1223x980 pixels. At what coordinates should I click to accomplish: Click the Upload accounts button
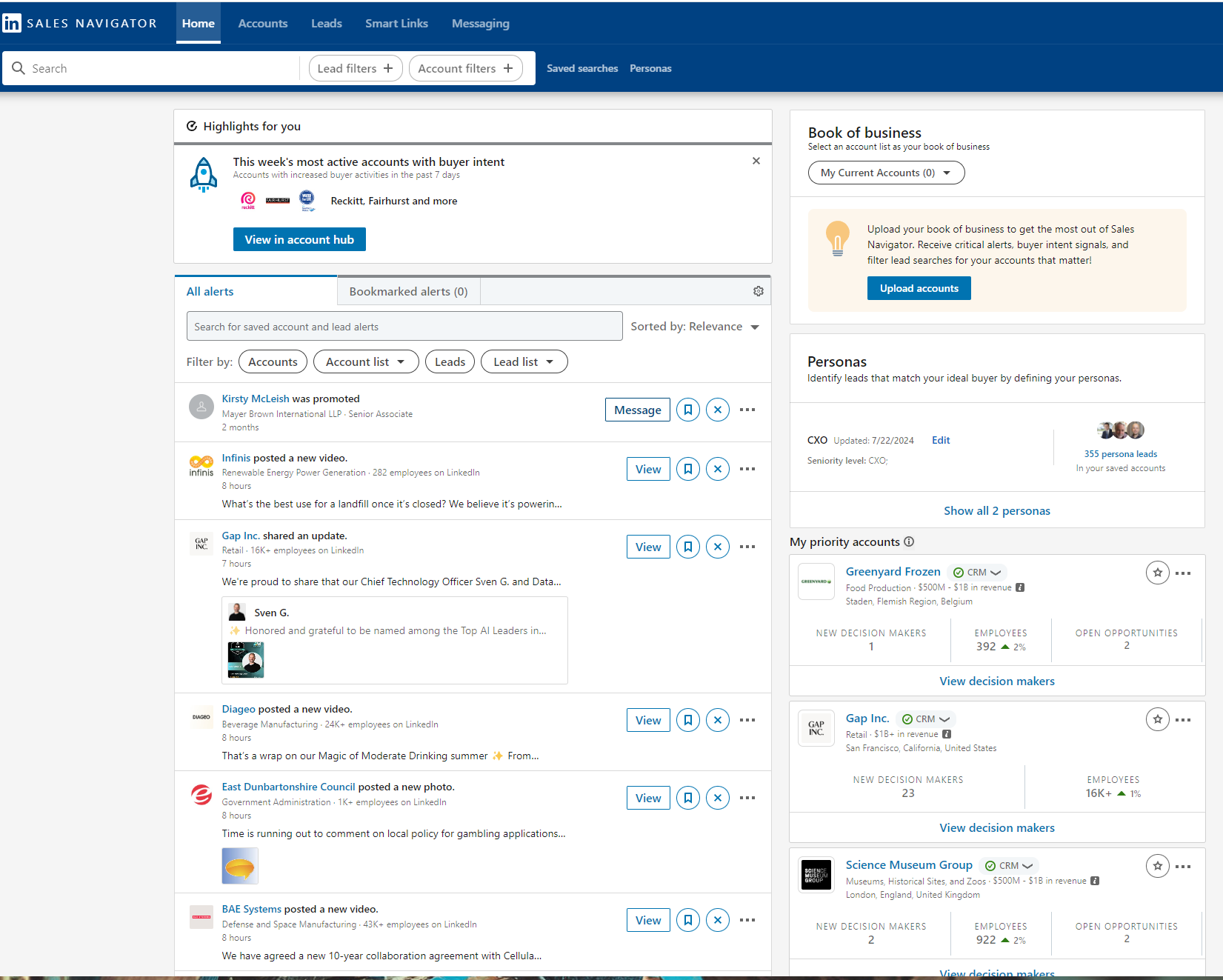click(919, 288)
